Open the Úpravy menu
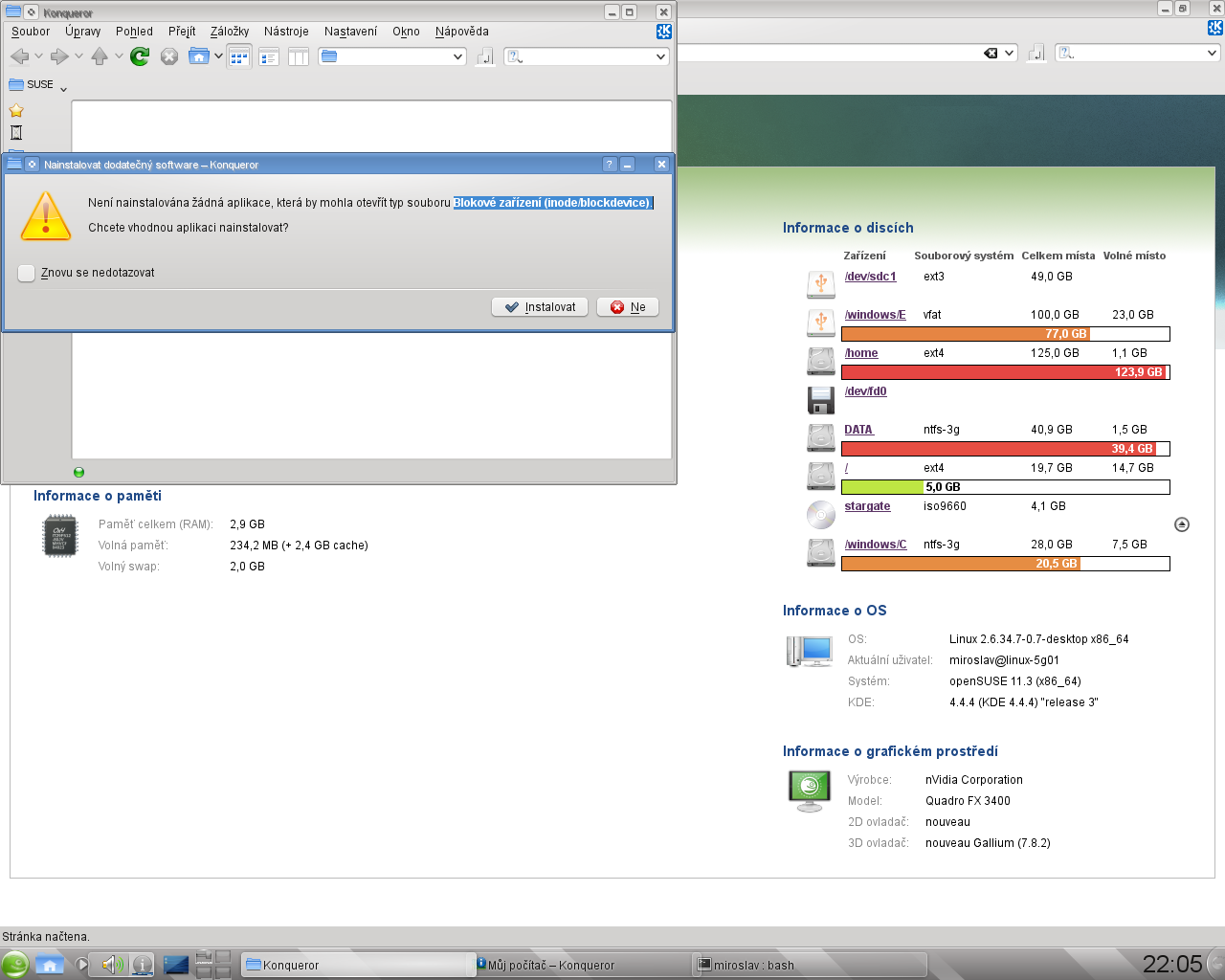 point(83,32)
